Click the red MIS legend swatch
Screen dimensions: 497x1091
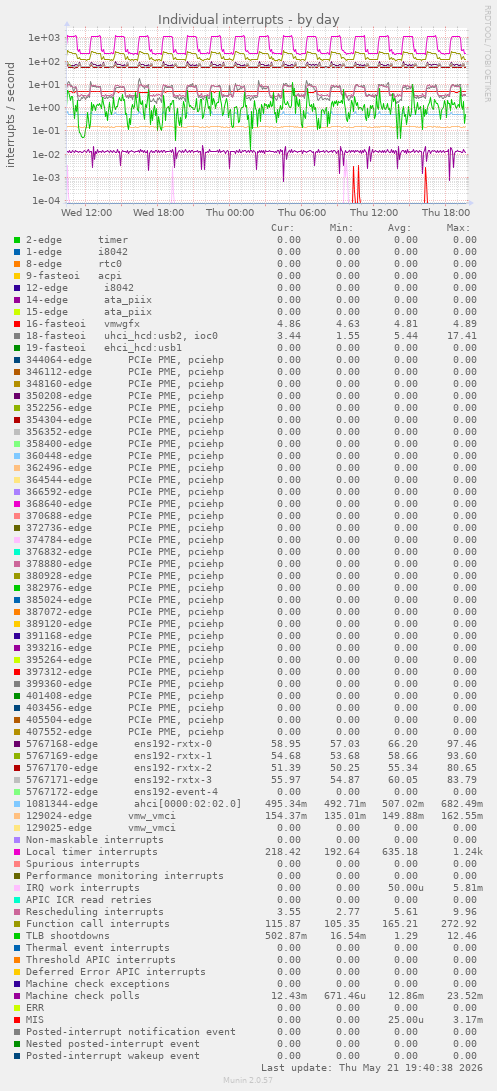(17, 1019)
